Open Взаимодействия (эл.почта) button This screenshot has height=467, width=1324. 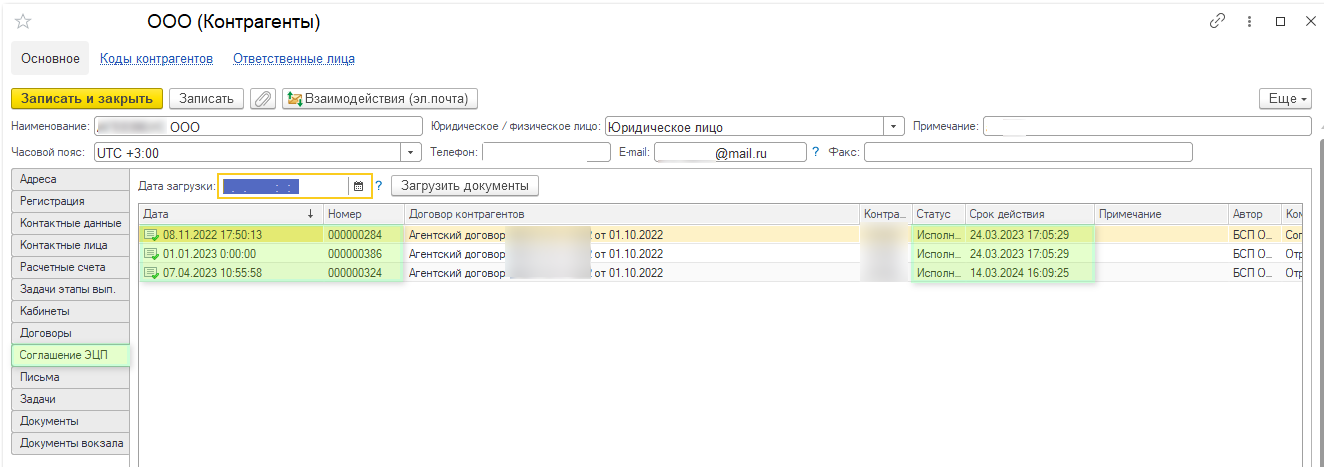tap(380, 98)
